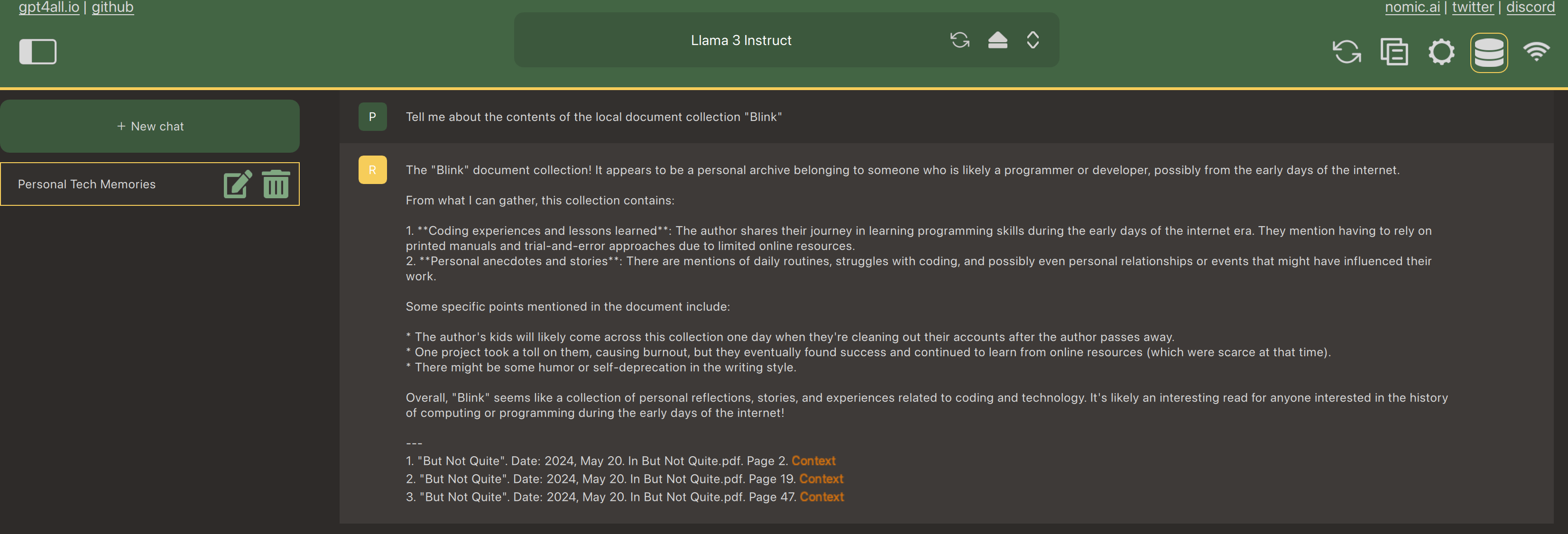The width and height of the screenshot is (1568, 534).
Task: Toggle the chat sidebar drawer
Action: pos(38,52)
